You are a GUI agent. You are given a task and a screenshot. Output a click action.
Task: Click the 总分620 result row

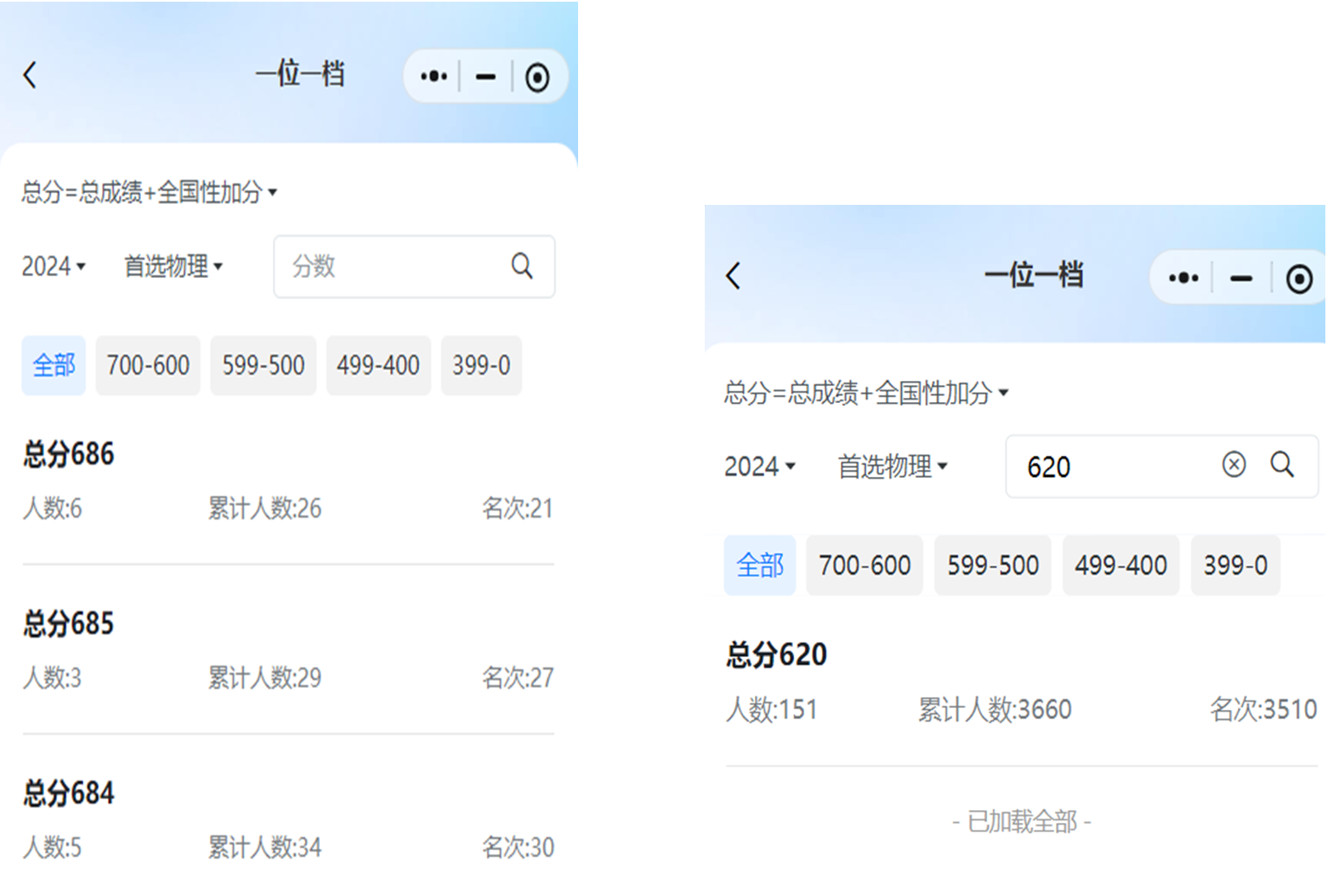coord(1020,681)
